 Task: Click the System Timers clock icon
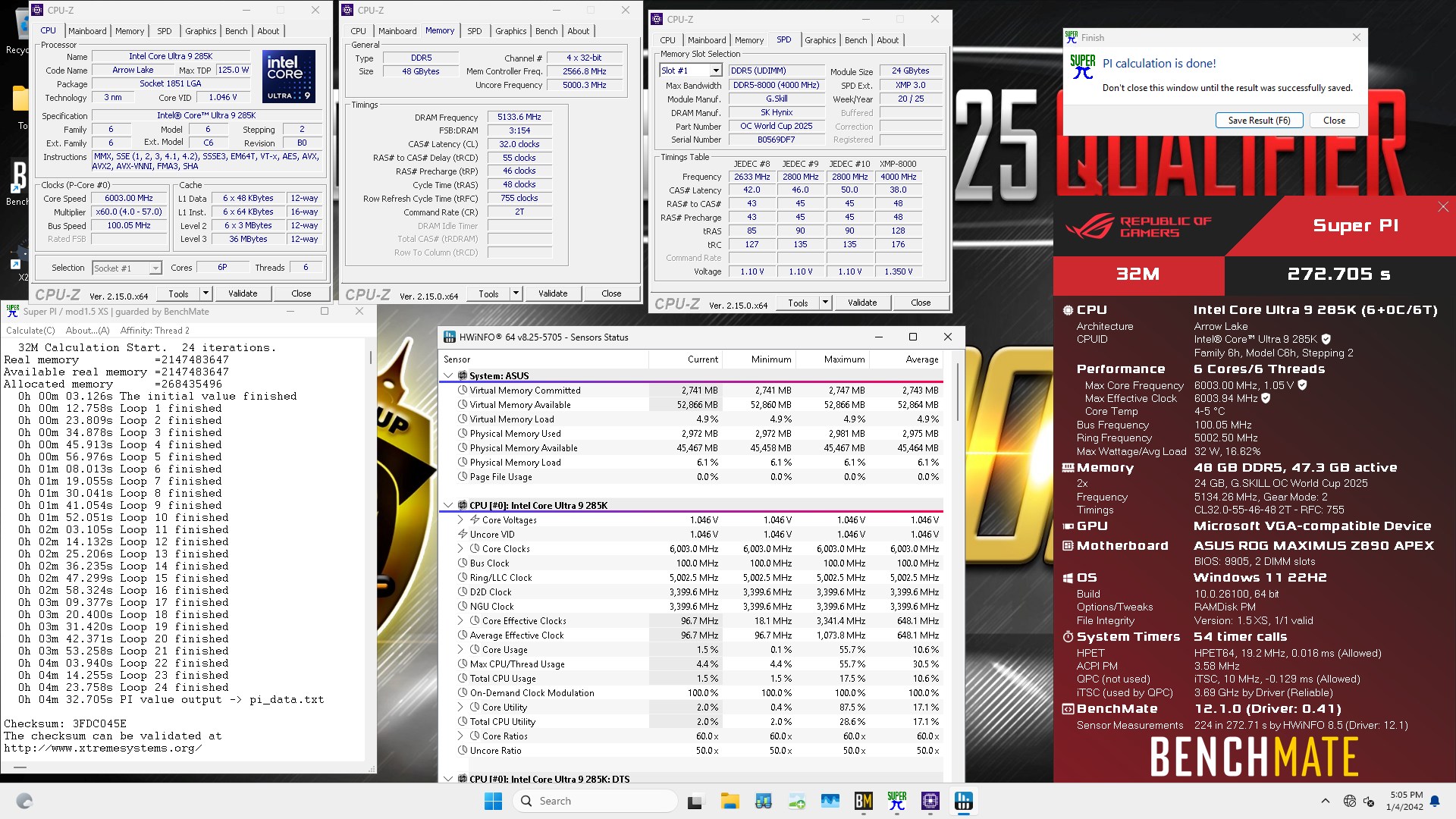pos(1068,637)
